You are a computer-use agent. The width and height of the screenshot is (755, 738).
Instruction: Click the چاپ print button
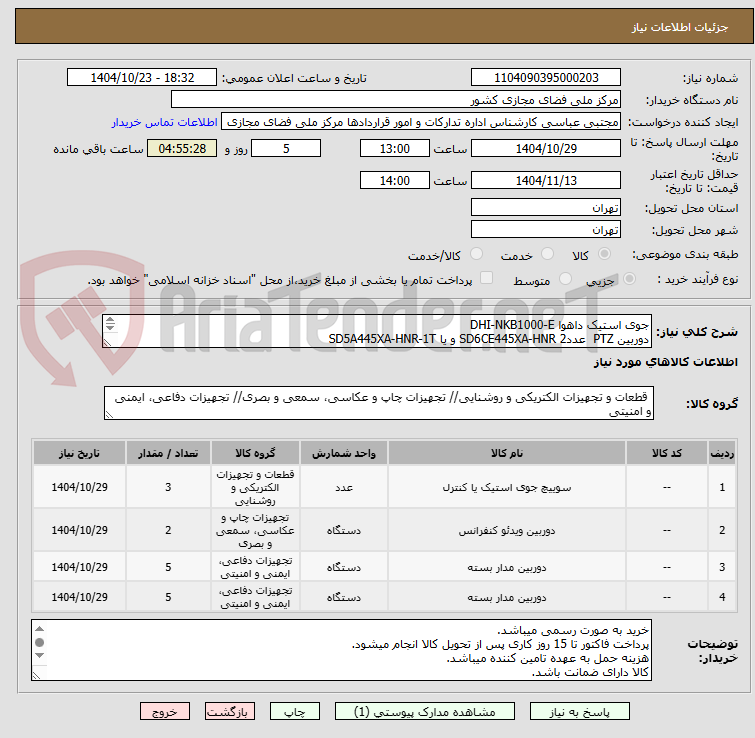(x=295, y=712)
